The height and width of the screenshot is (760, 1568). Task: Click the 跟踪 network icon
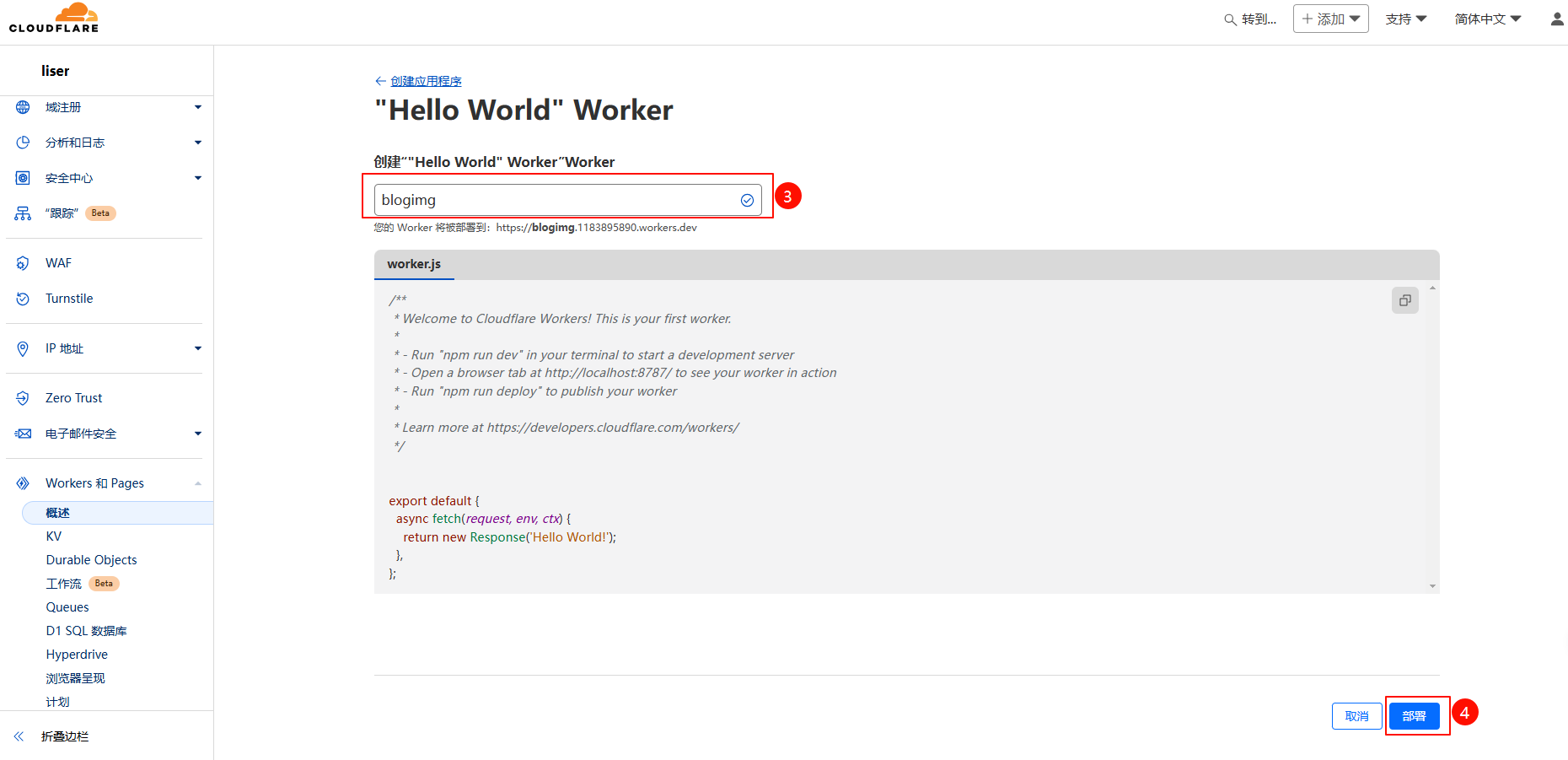coord(23,213)
